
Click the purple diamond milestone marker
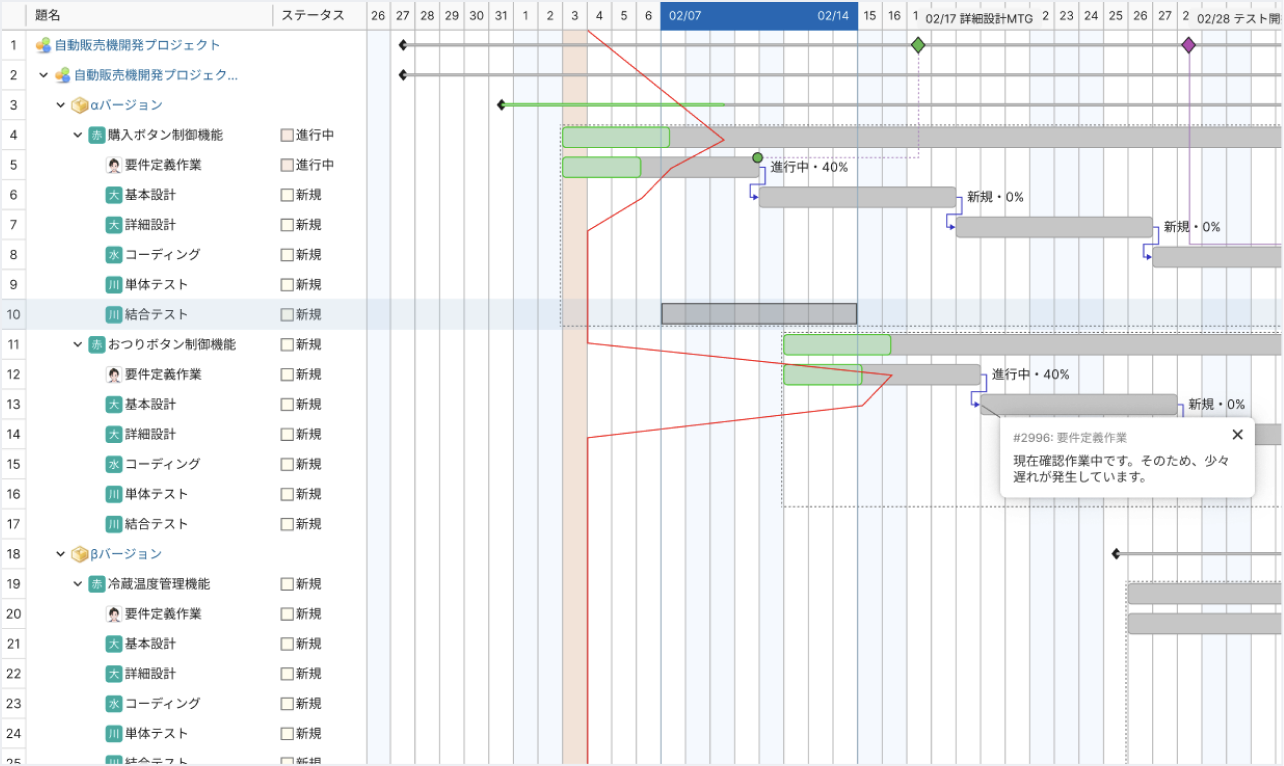(1188, 45)
